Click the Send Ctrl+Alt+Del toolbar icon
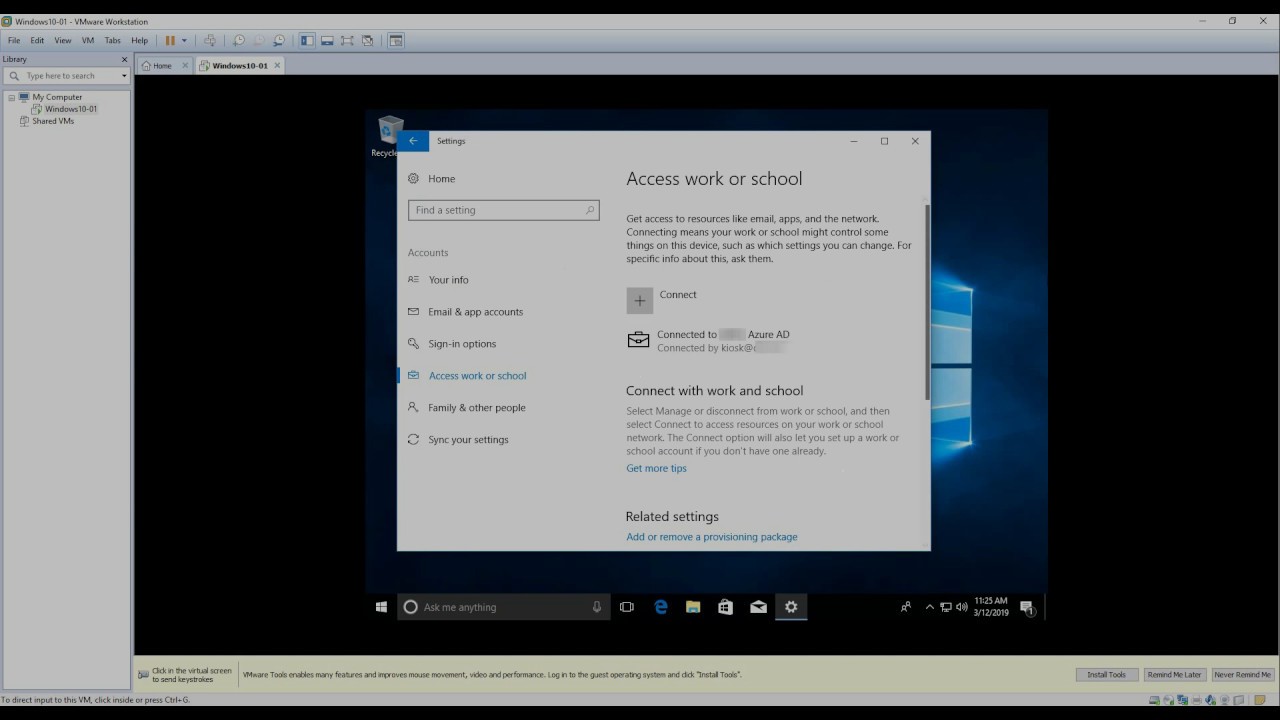The image size is (1280, 720). tap(210, 41)
